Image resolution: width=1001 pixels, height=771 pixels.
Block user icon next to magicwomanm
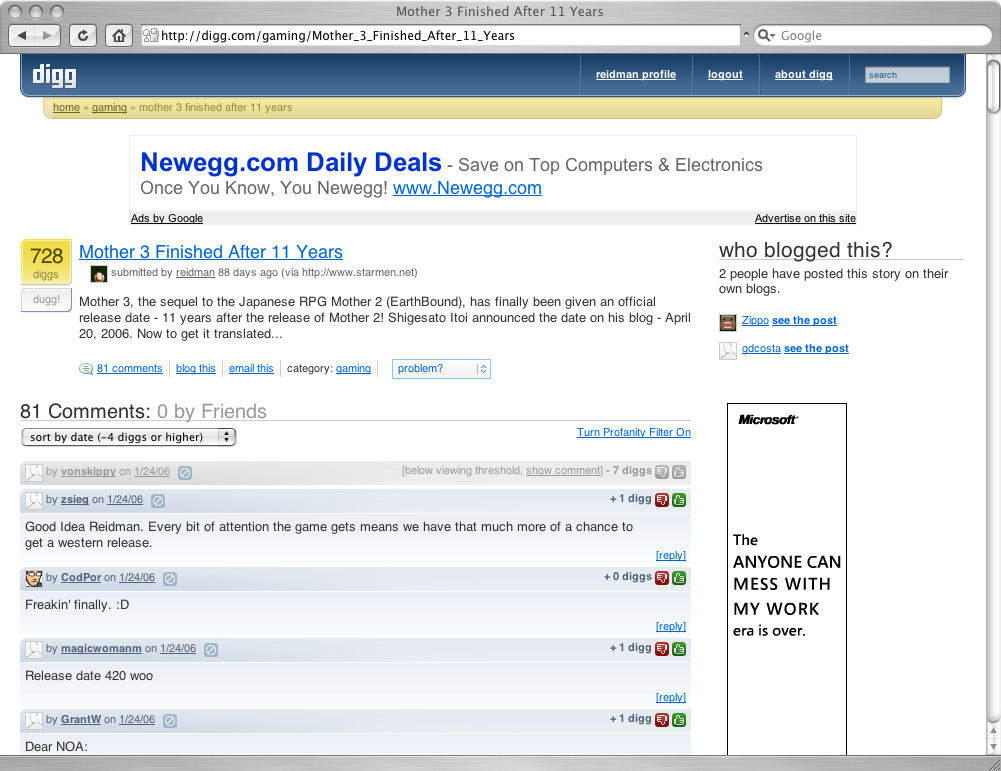tap(211, 649)
